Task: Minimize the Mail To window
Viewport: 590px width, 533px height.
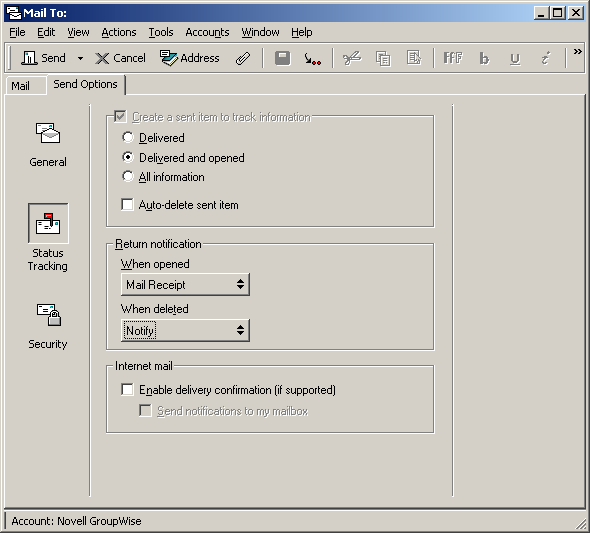Action: tap(541, 13)
